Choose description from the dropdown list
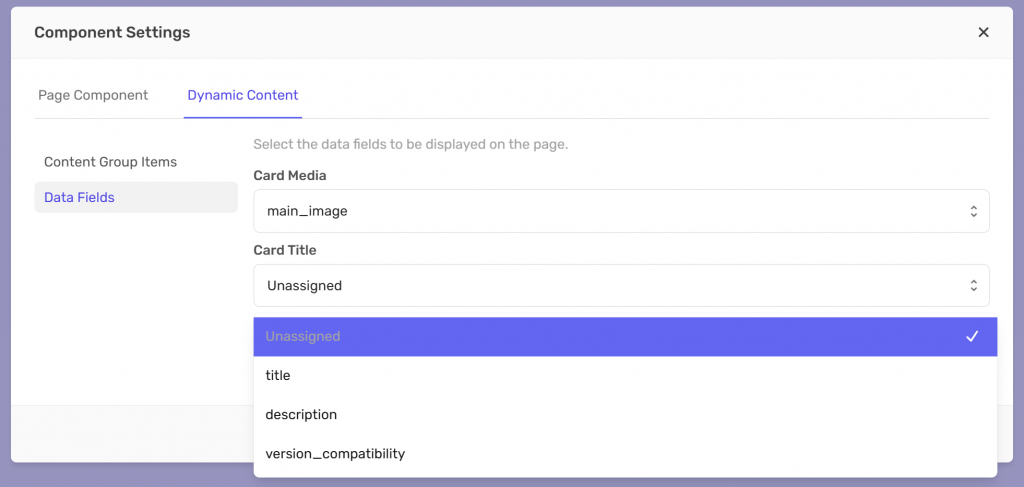This screenshot has height=487, width=1024. (301, 414)
